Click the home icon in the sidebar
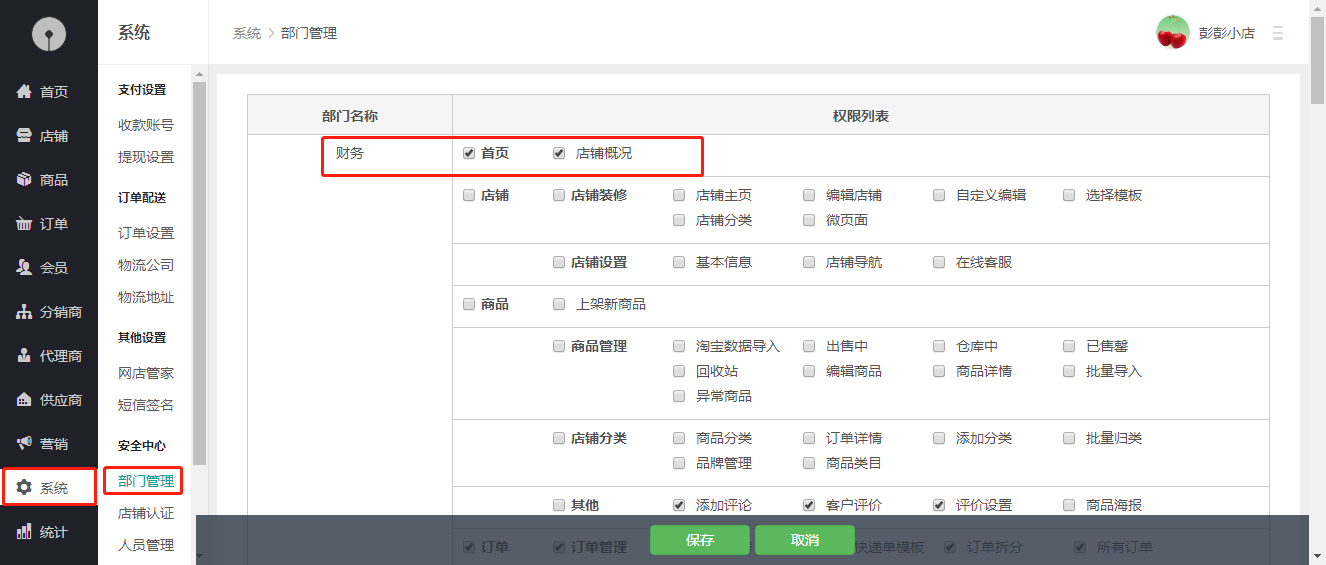The height and width of the screenshot is (565, 1326). point(24,92)
